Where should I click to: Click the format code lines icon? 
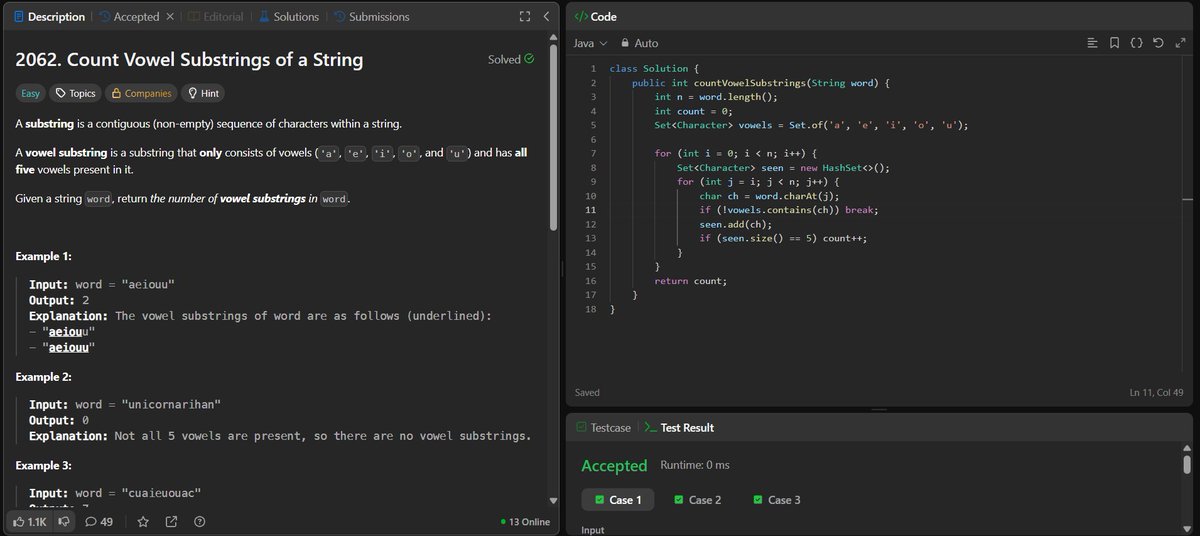1092,43
